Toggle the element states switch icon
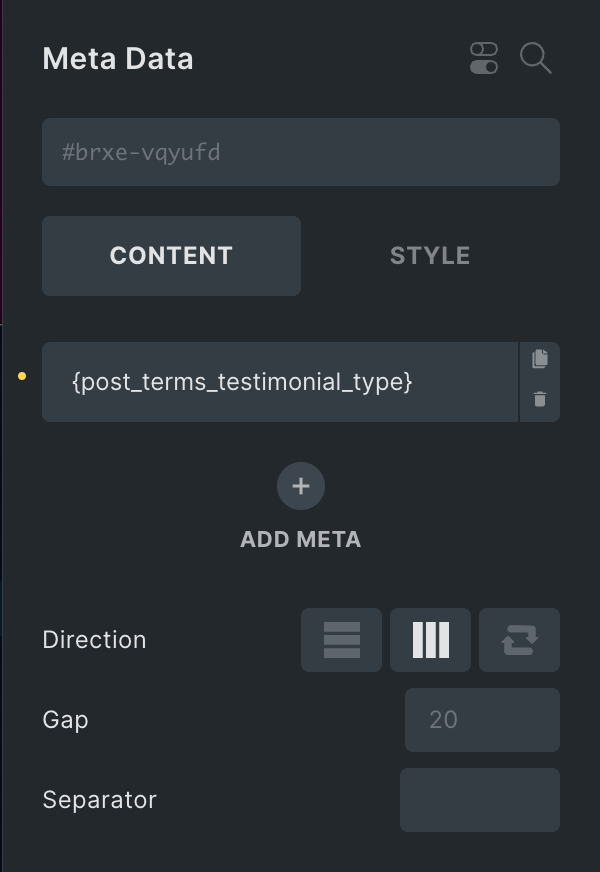 coord(484,58)
